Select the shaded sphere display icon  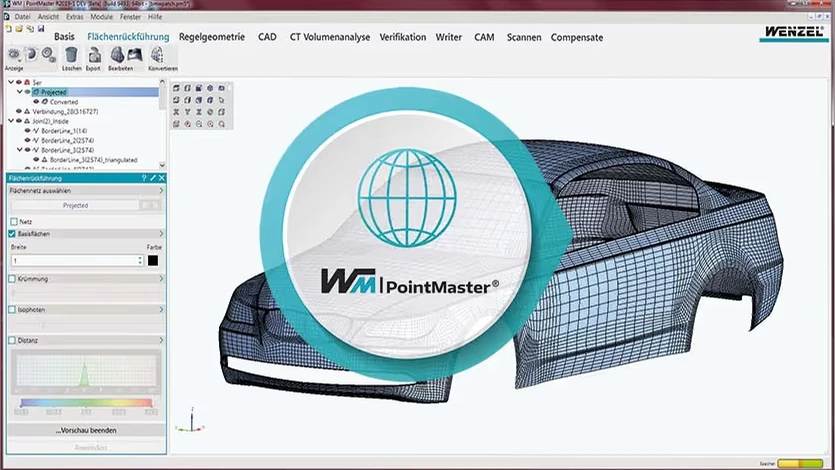click(x=31, y=54)
